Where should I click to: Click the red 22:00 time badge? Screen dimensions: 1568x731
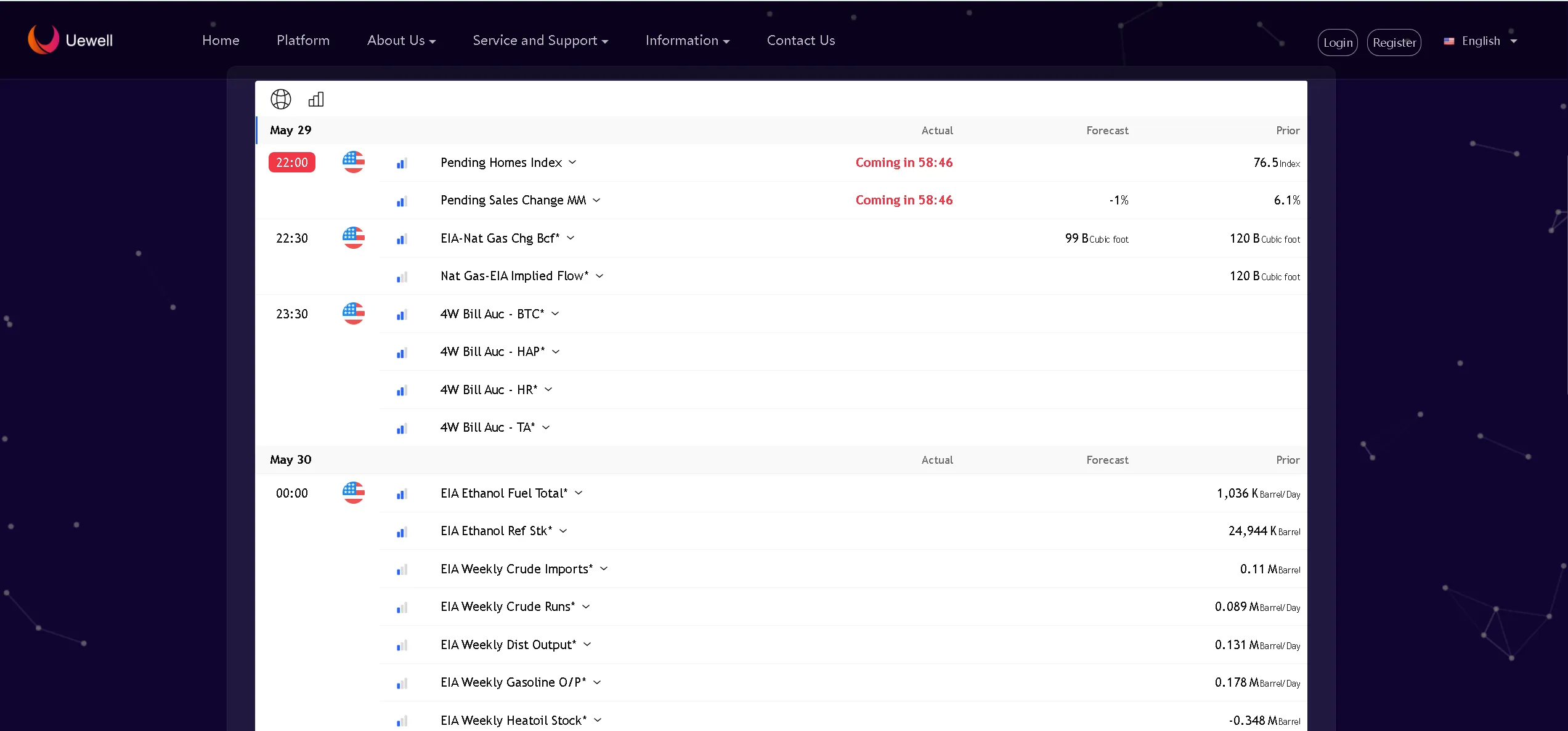click(292, 163)
